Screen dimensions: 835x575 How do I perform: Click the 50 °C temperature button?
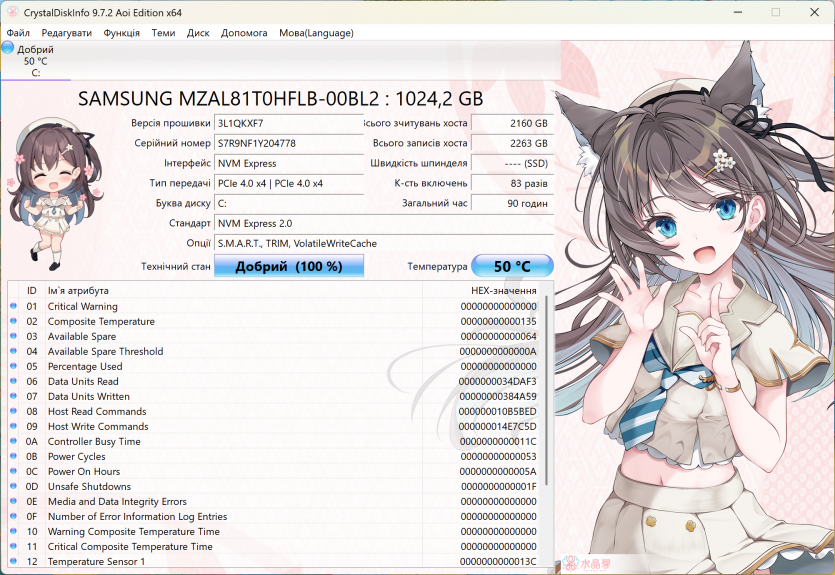(x=513, y=267)
